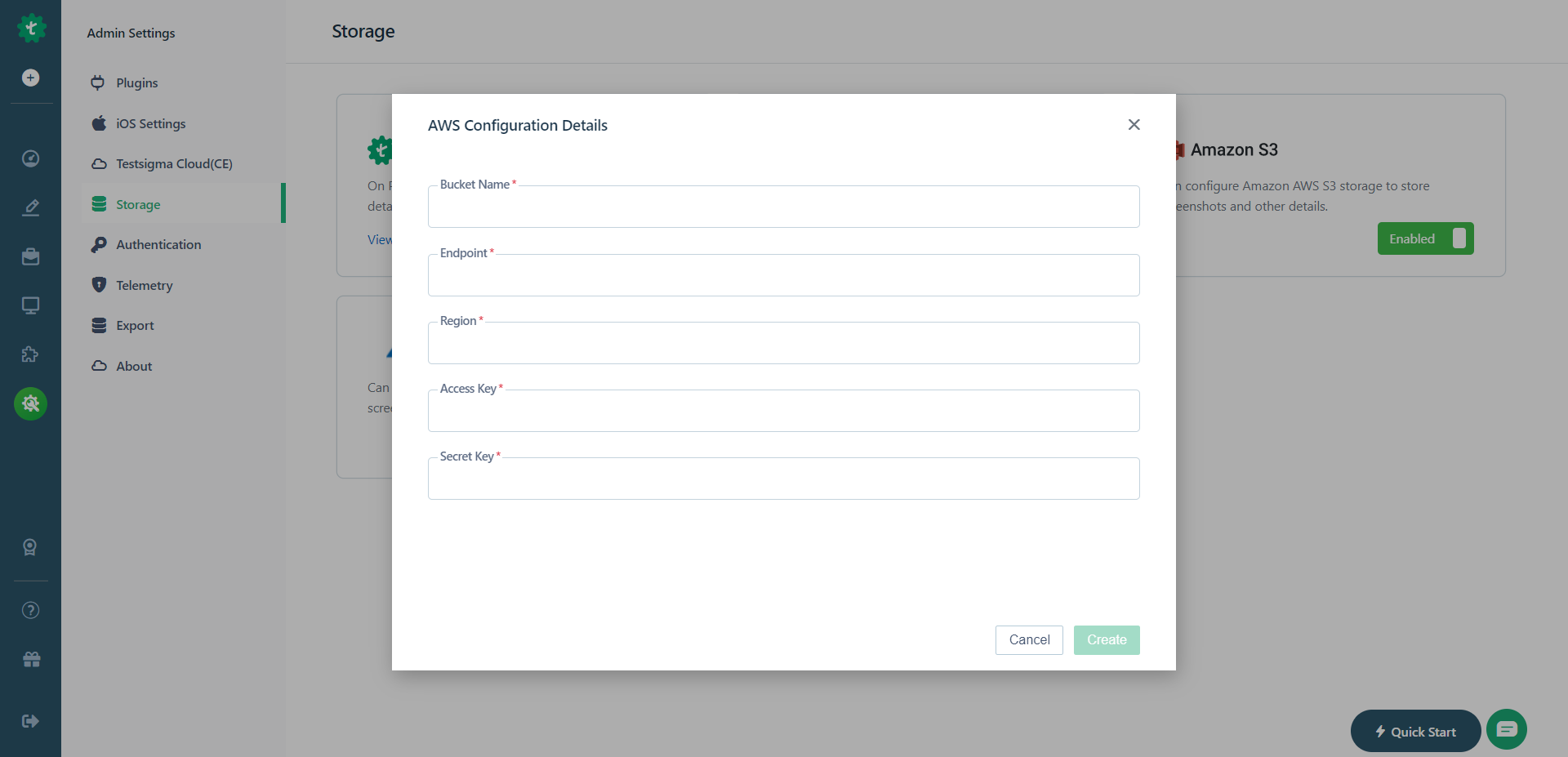This screenshot has width=1568, height=757.
Task: Focus the Region input field
Action: point(784,343)
